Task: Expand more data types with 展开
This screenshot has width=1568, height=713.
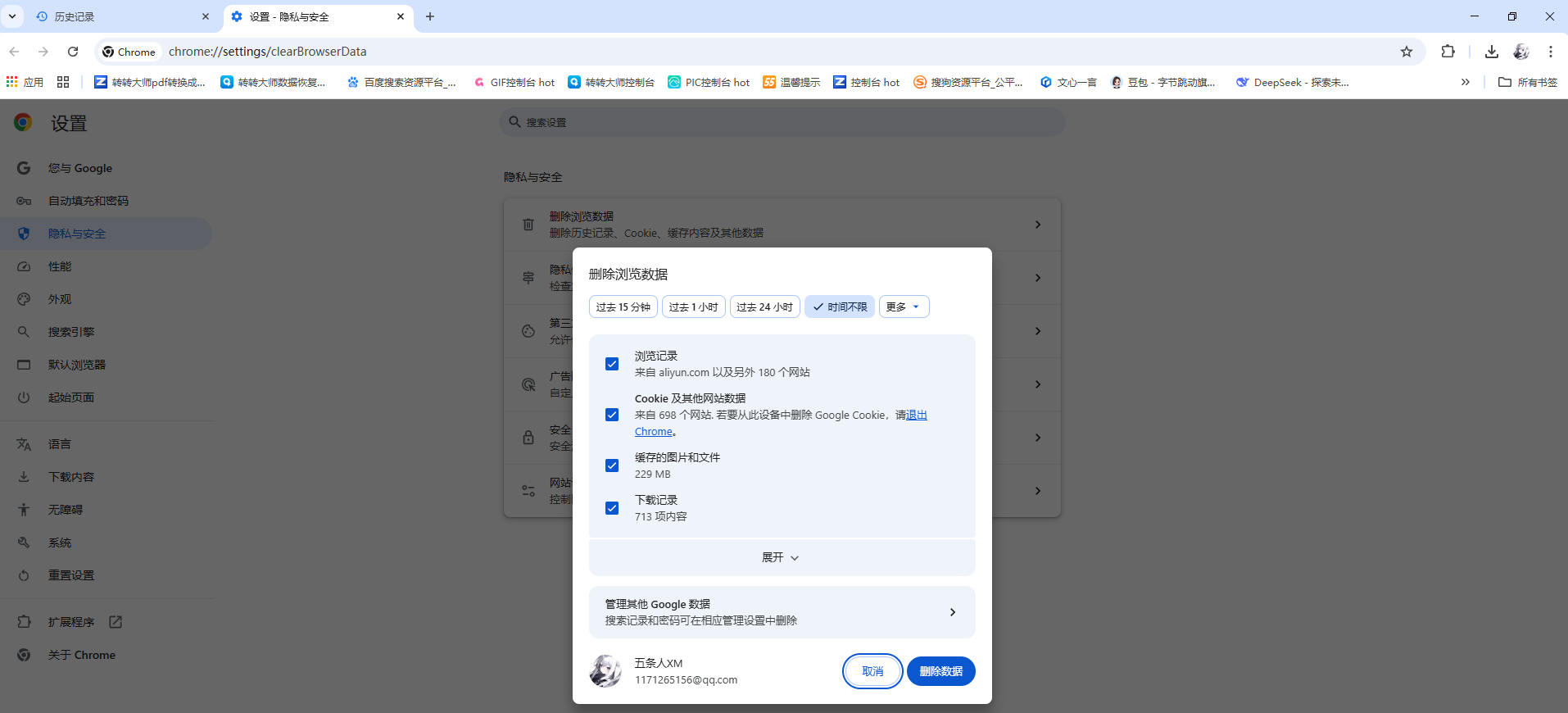Action: 782,557
